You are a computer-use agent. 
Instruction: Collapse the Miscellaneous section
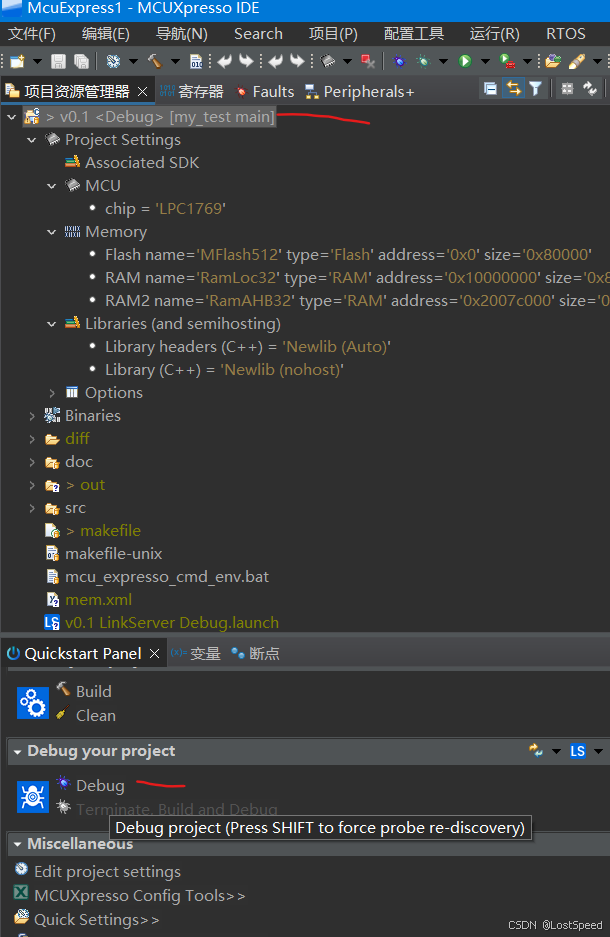[x=17, y=844]
